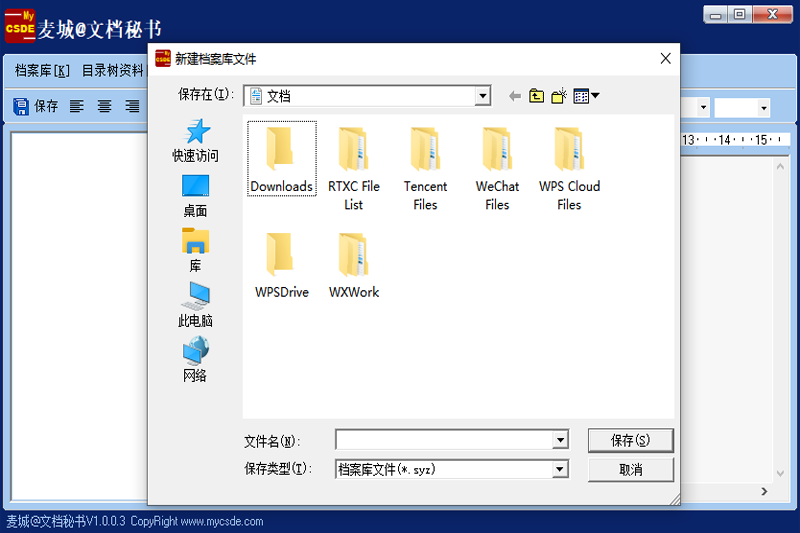Expand the 文件名 filename dropdown arrow
The height and width of the screenshot is (533, 800).
click(x=560, y=440)
